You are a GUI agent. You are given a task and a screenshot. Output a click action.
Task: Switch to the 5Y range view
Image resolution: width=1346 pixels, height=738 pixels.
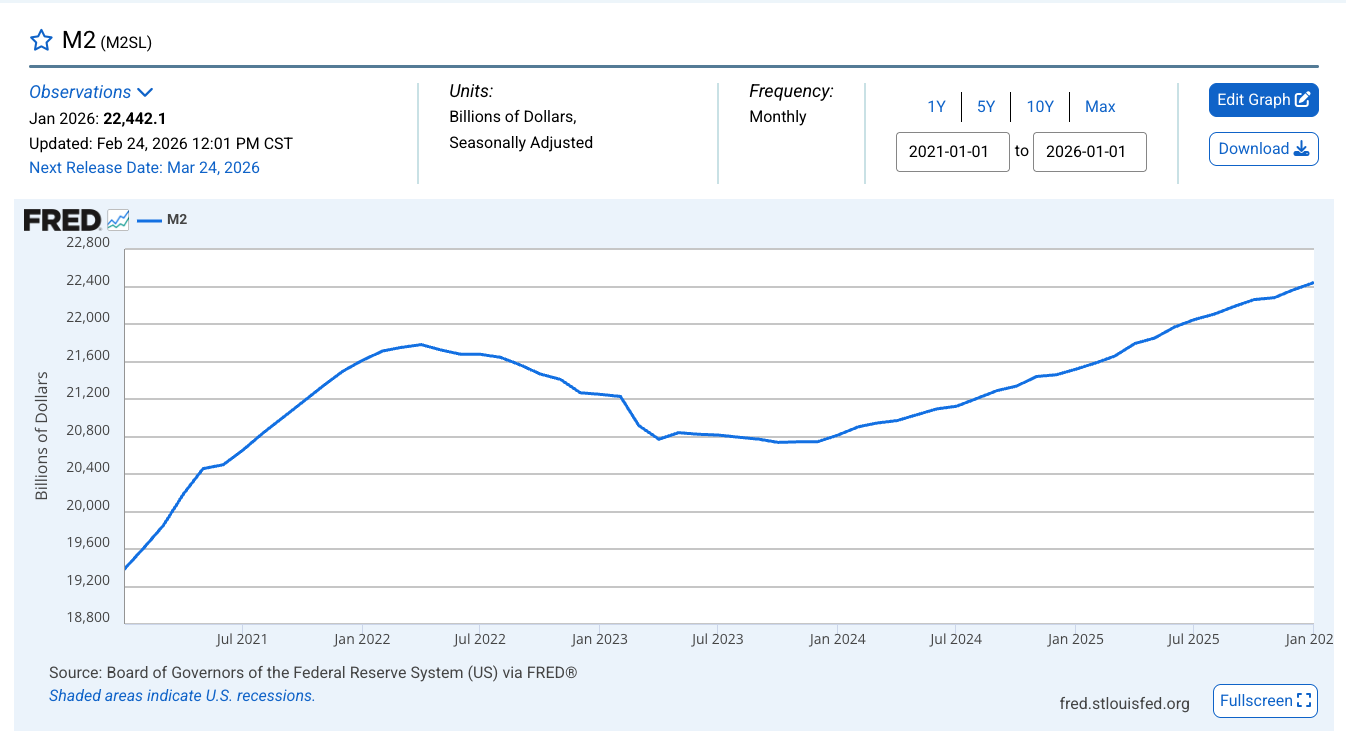pyautogui.click(x=986, y=106)
